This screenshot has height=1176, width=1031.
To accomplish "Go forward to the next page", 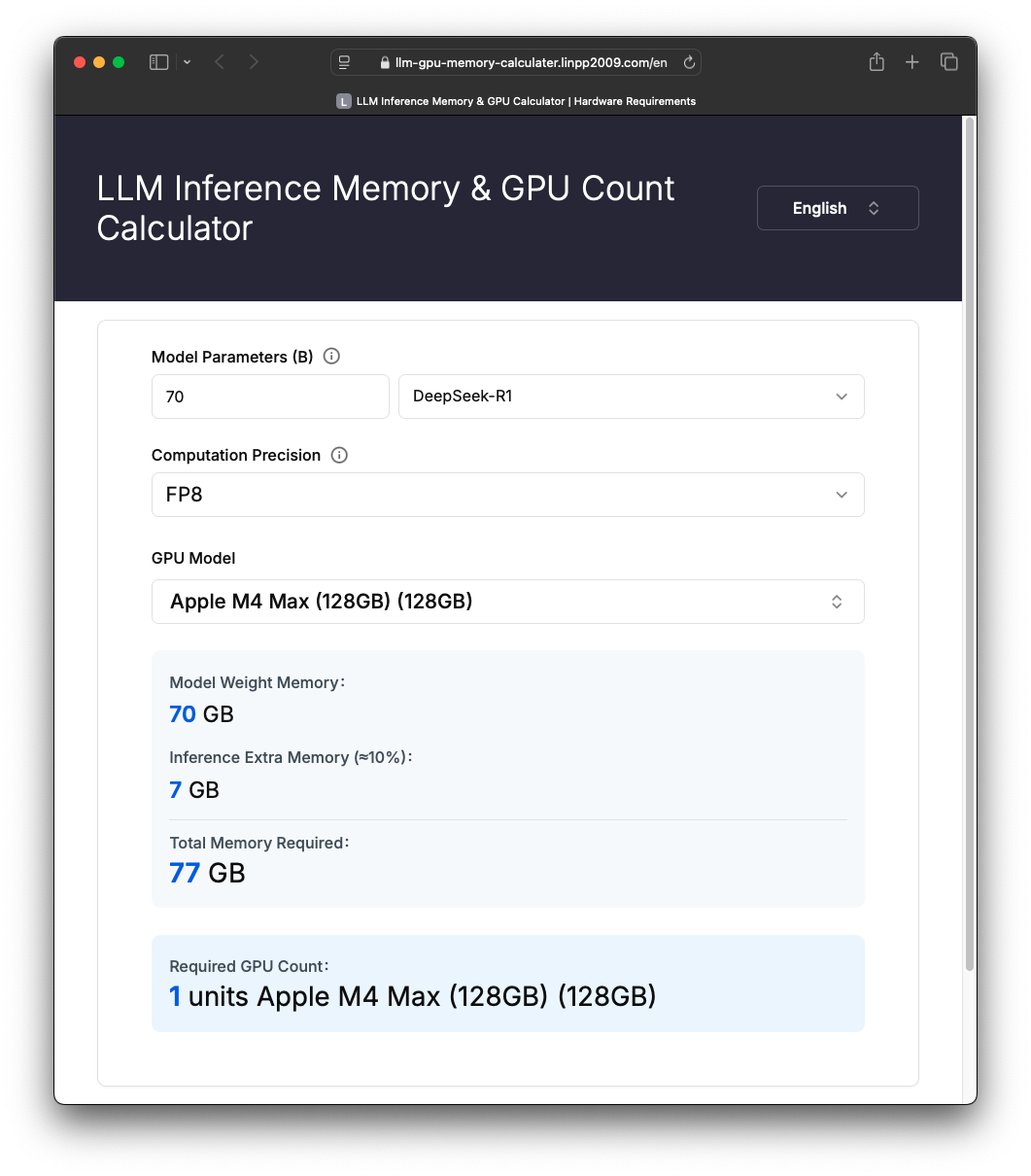I will [x=254, y=62].
